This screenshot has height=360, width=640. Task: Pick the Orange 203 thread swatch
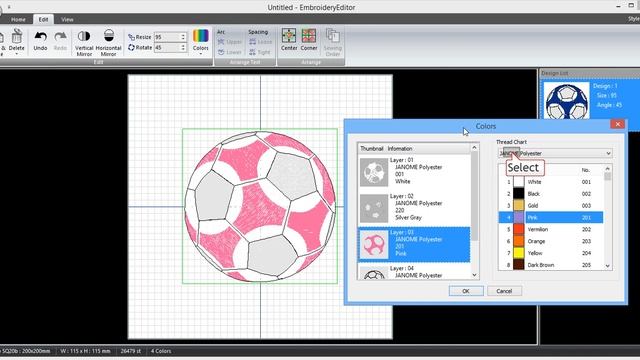pos(518,241)
